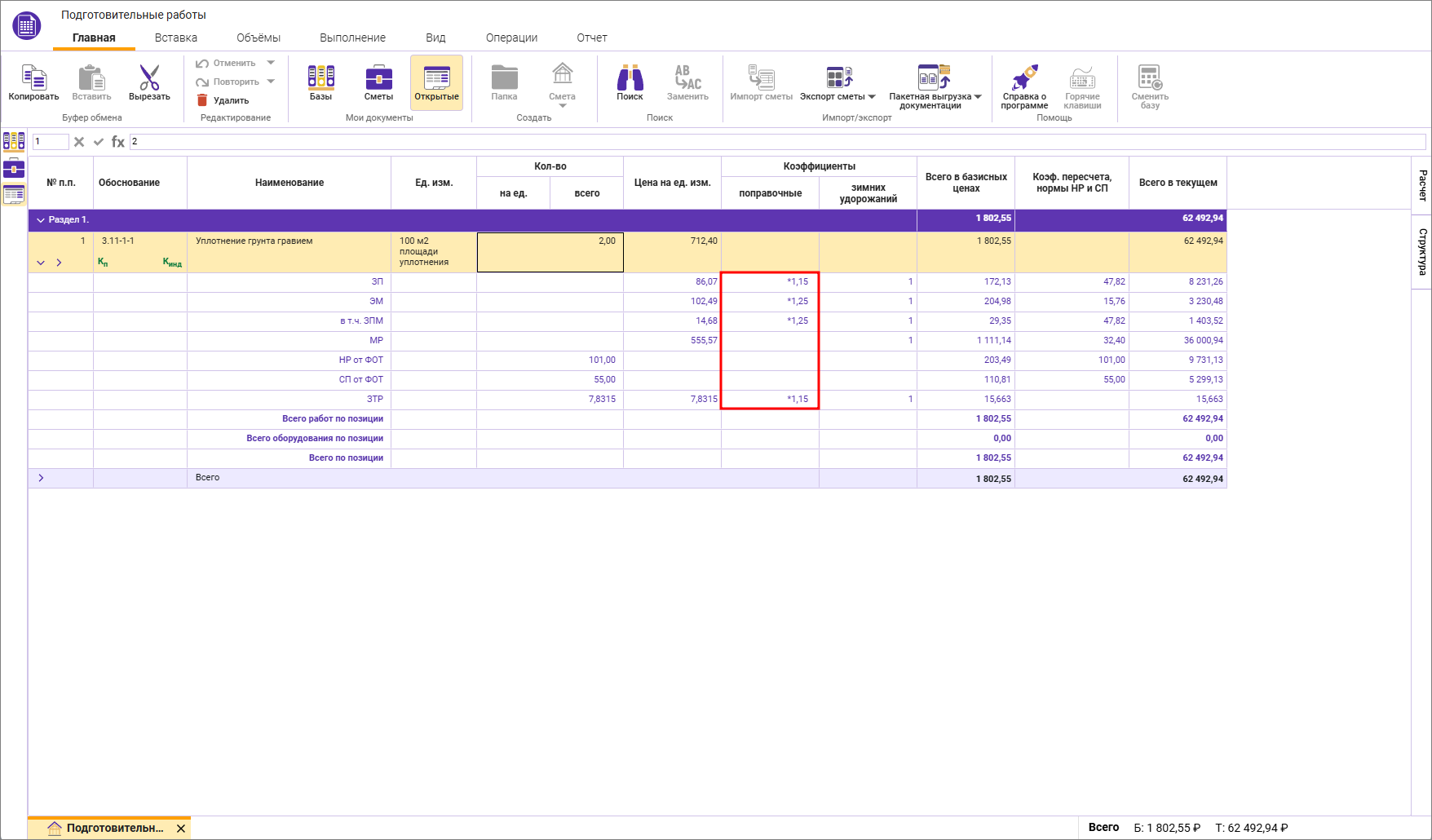This screenshot has height=840, width=1432.
Task: Open the Estimates (Сметы) briefcase
Action: tap(378, 79)
